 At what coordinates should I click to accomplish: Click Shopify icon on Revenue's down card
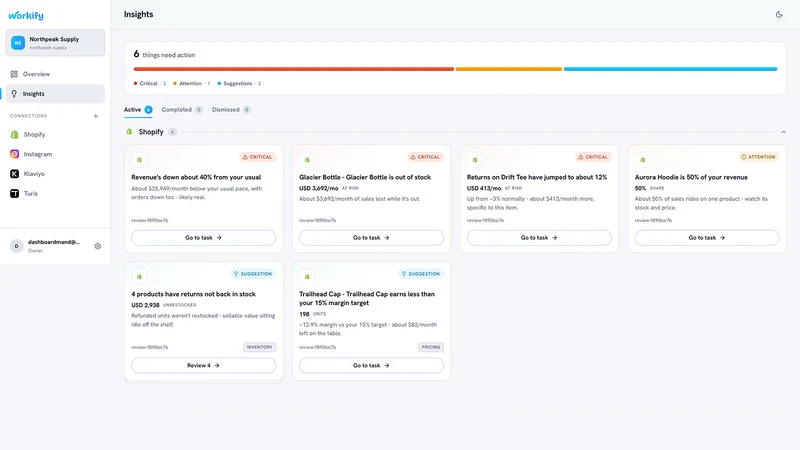point(139,160)
